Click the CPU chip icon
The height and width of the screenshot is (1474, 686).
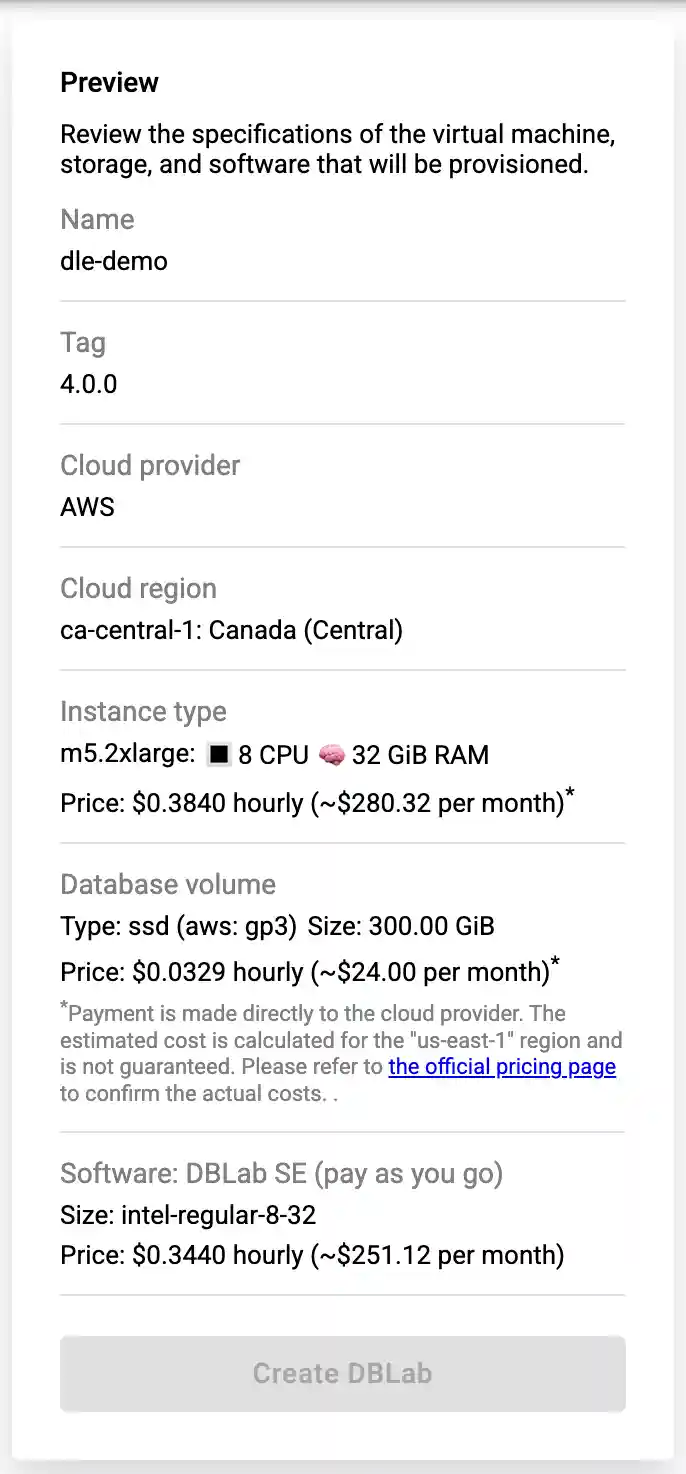click(x=218, y=755)
